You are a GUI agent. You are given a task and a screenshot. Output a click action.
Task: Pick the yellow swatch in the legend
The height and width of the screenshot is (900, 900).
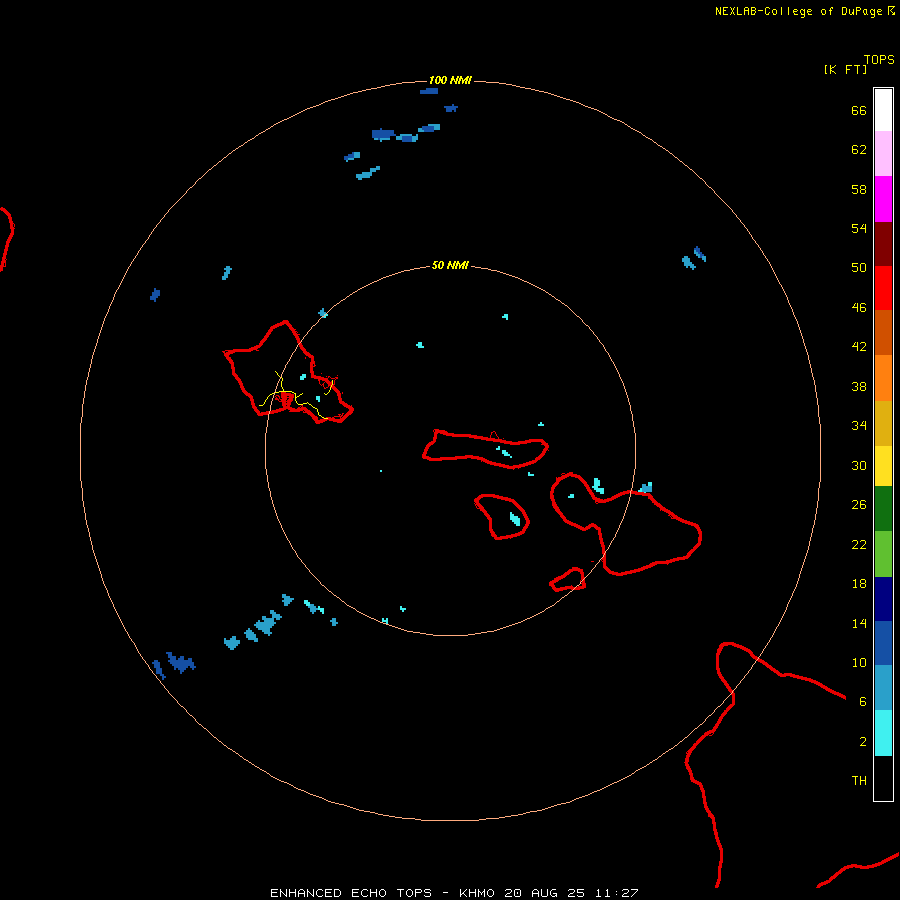[883, 466]
